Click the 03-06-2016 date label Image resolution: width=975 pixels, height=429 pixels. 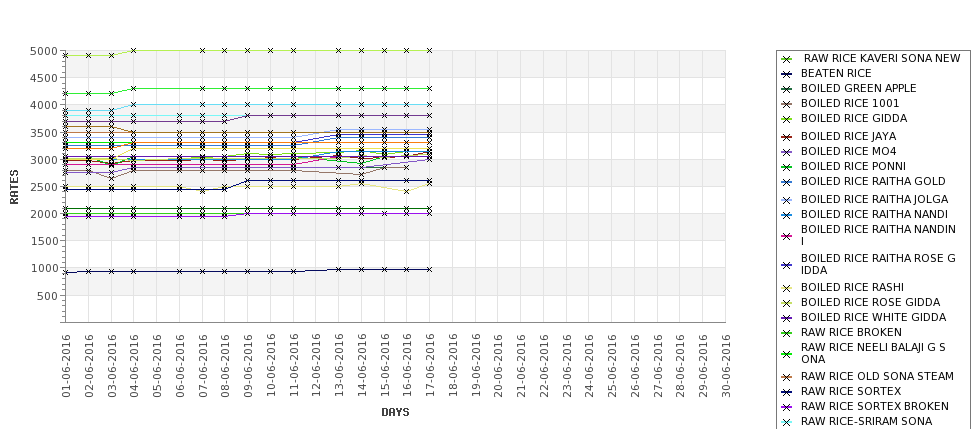point(111,366)
